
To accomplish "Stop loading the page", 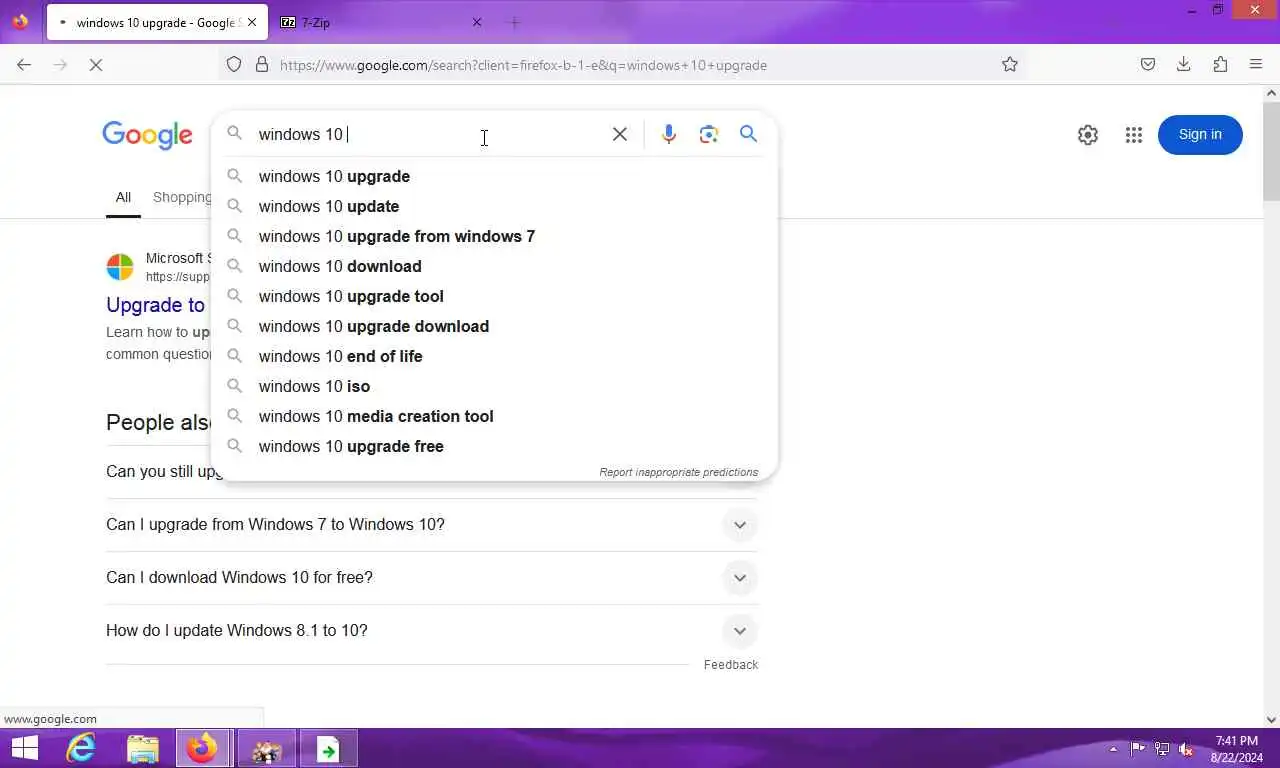I will pyautogui.click(x=95, y=65).
